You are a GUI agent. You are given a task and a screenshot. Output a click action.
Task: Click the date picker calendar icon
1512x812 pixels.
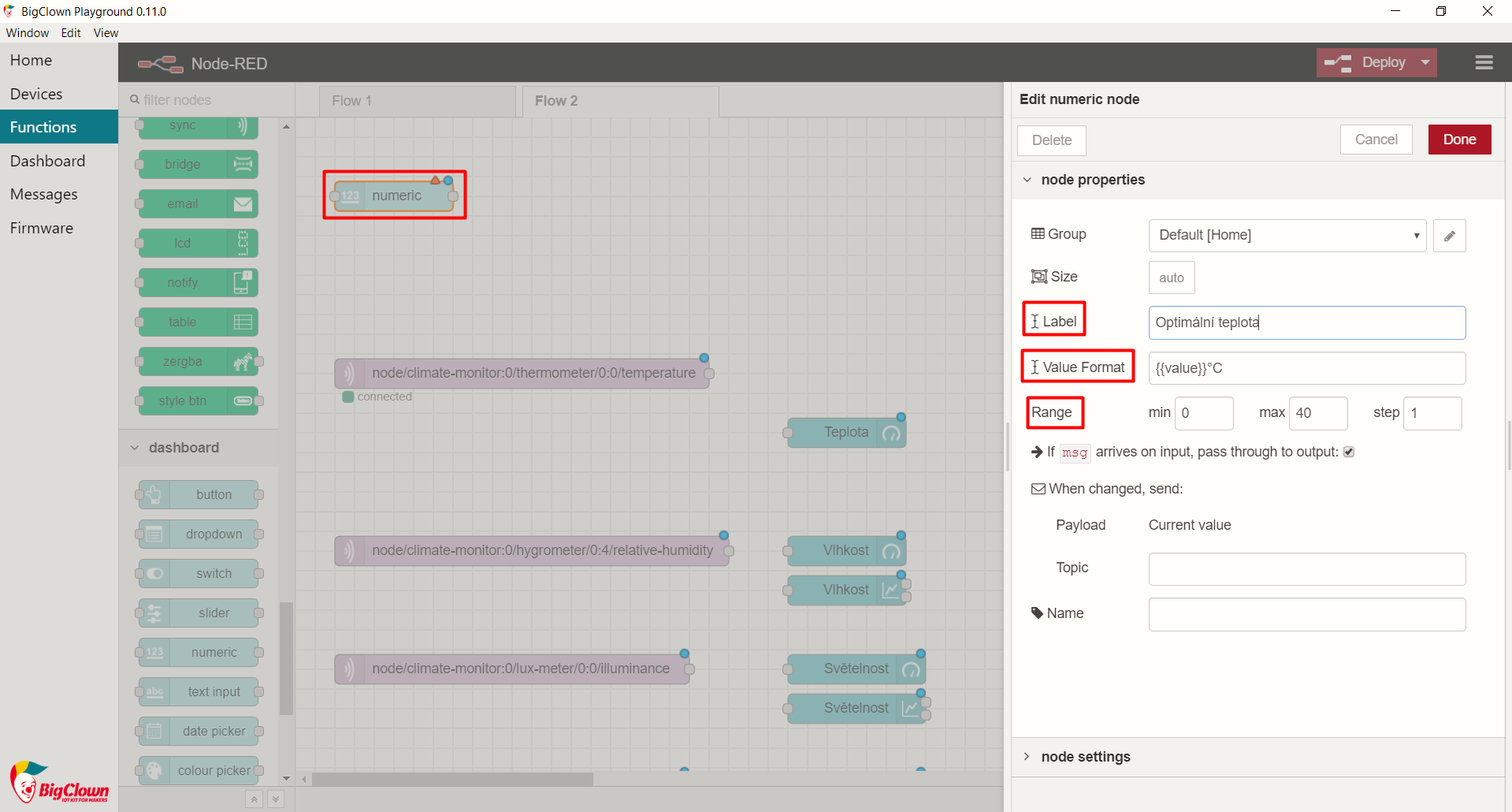coord(154,731)
